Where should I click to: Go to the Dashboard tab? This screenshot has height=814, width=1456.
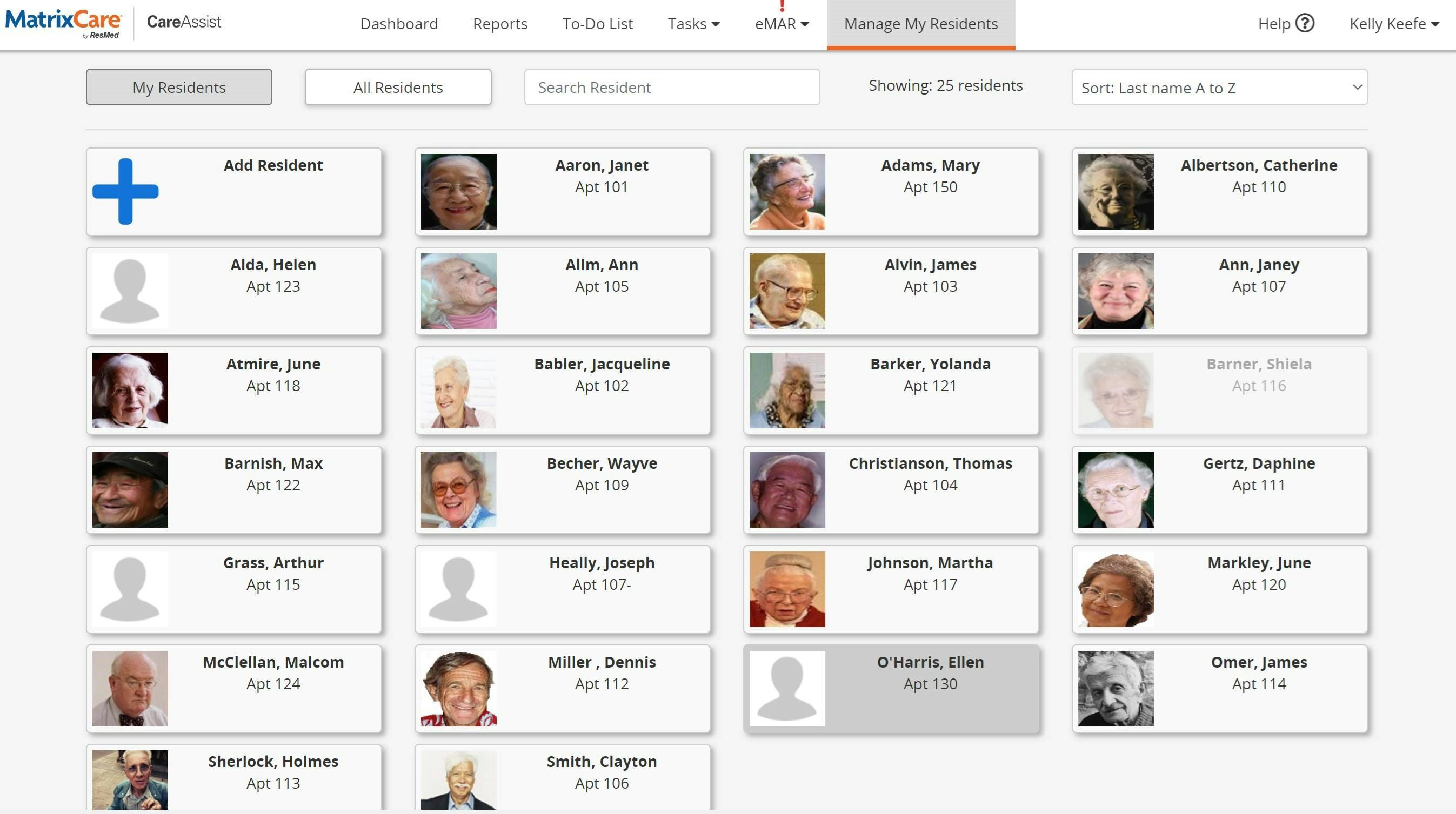[398, 24]
